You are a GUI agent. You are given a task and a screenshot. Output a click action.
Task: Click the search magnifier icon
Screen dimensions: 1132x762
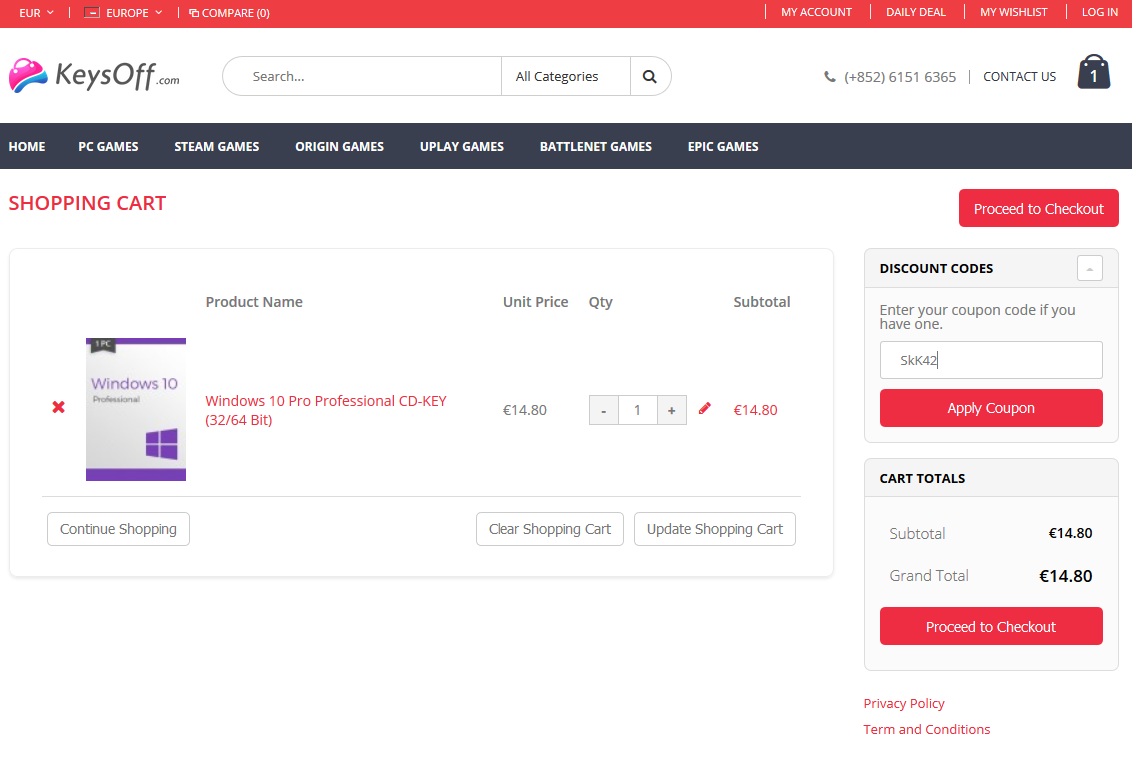(650, 77)
